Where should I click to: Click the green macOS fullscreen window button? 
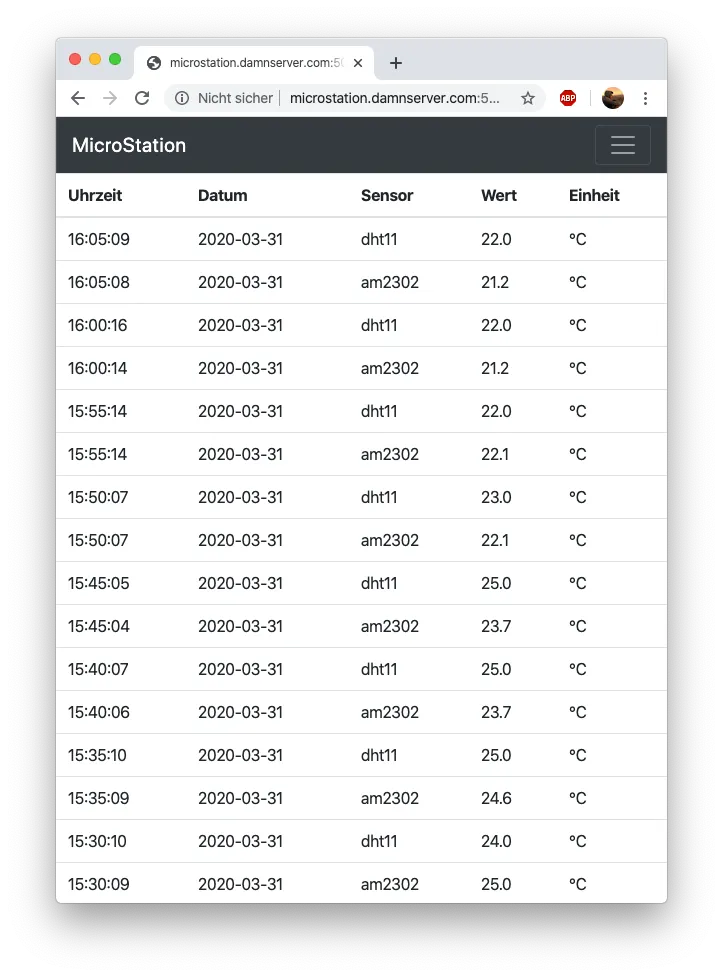pyautogui.click(x=115, y=59)
